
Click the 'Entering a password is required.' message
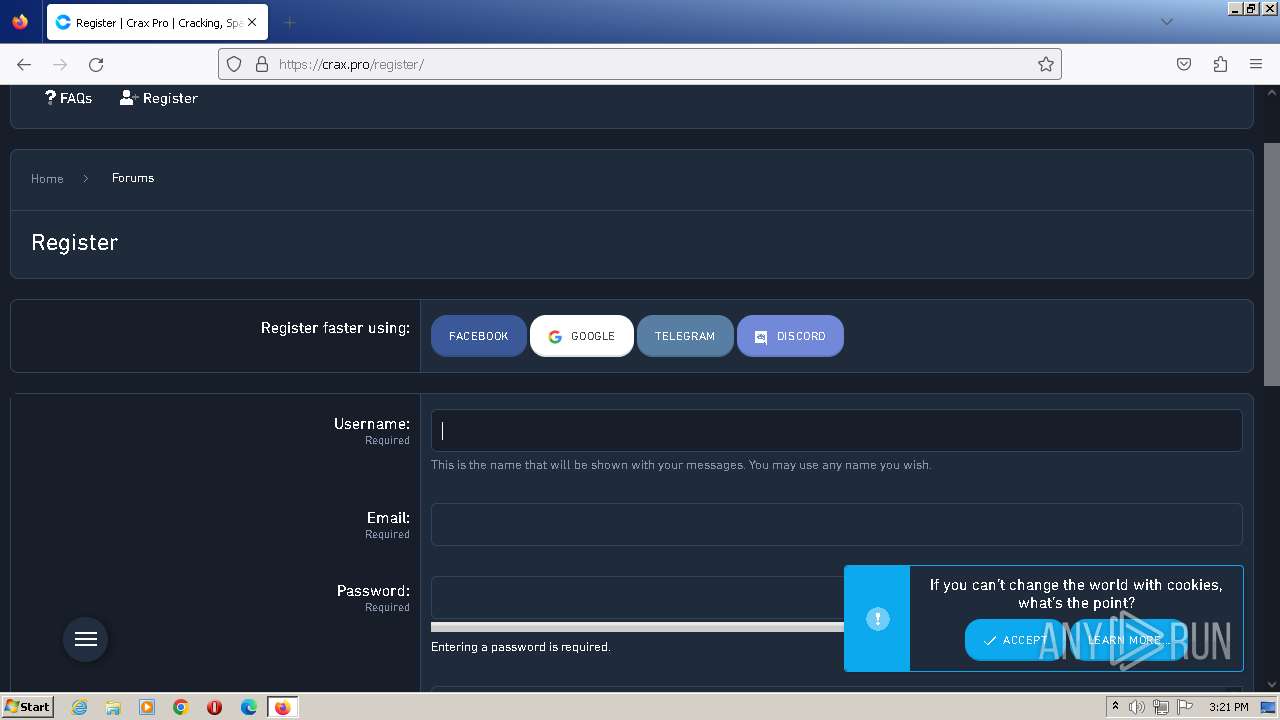click(x=520, y=647)
